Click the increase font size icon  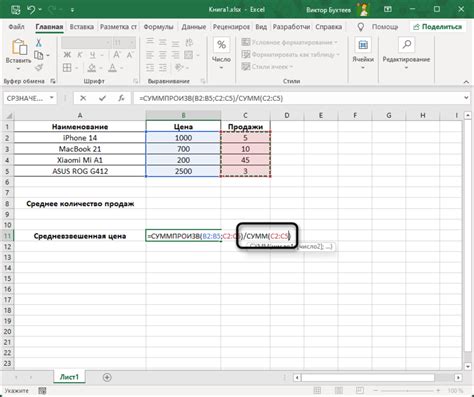[x=117, y=55]
